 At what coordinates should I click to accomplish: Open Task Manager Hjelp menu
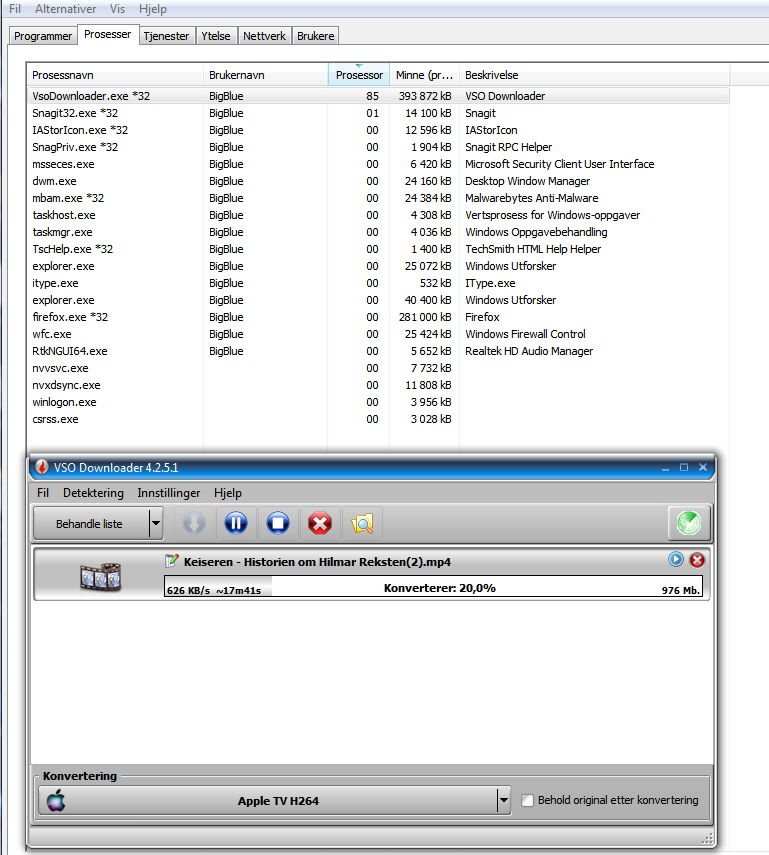[x=153, y=9]
